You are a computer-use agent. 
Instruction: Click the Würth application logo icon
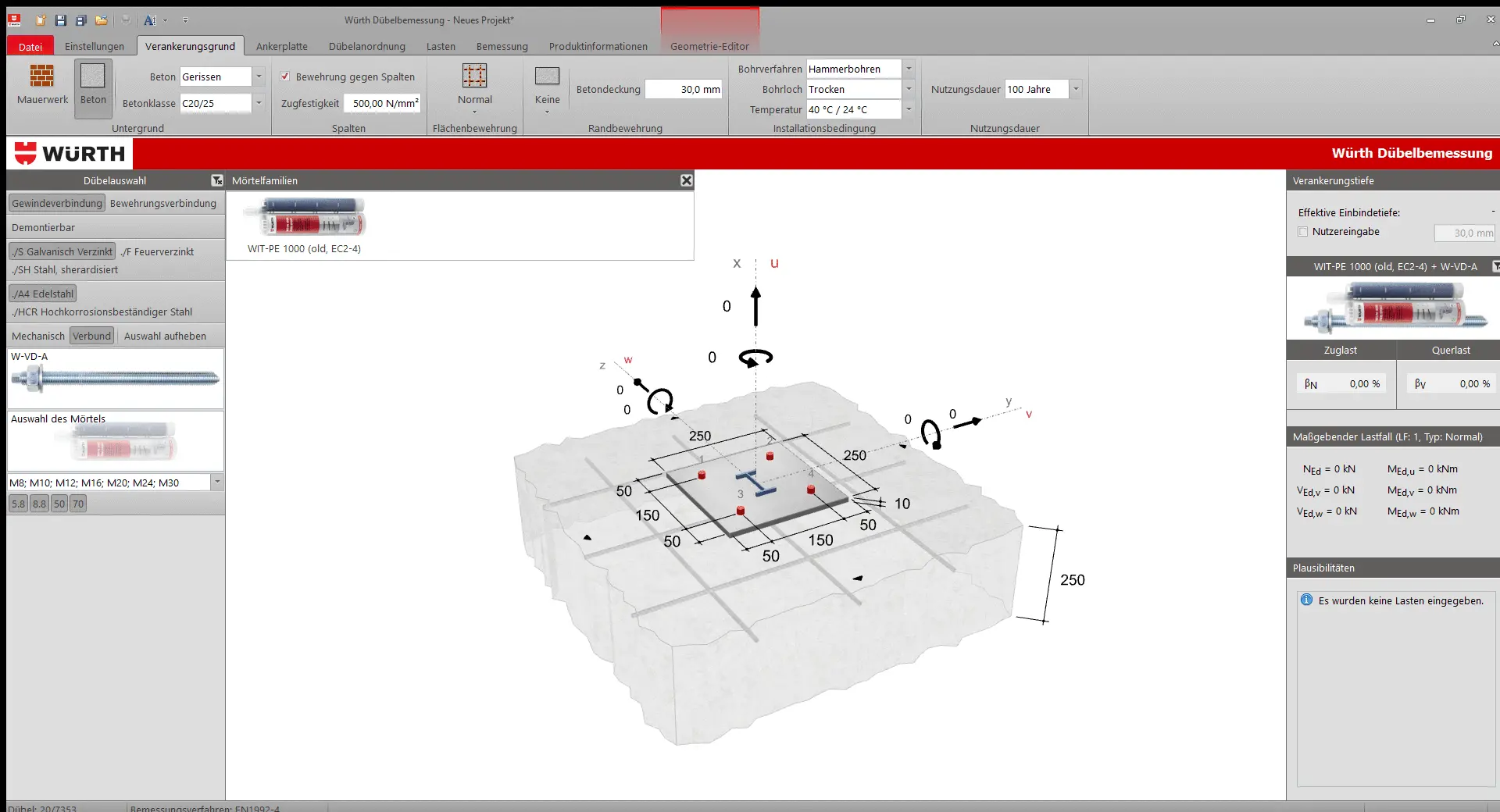(x=14, y=20)
